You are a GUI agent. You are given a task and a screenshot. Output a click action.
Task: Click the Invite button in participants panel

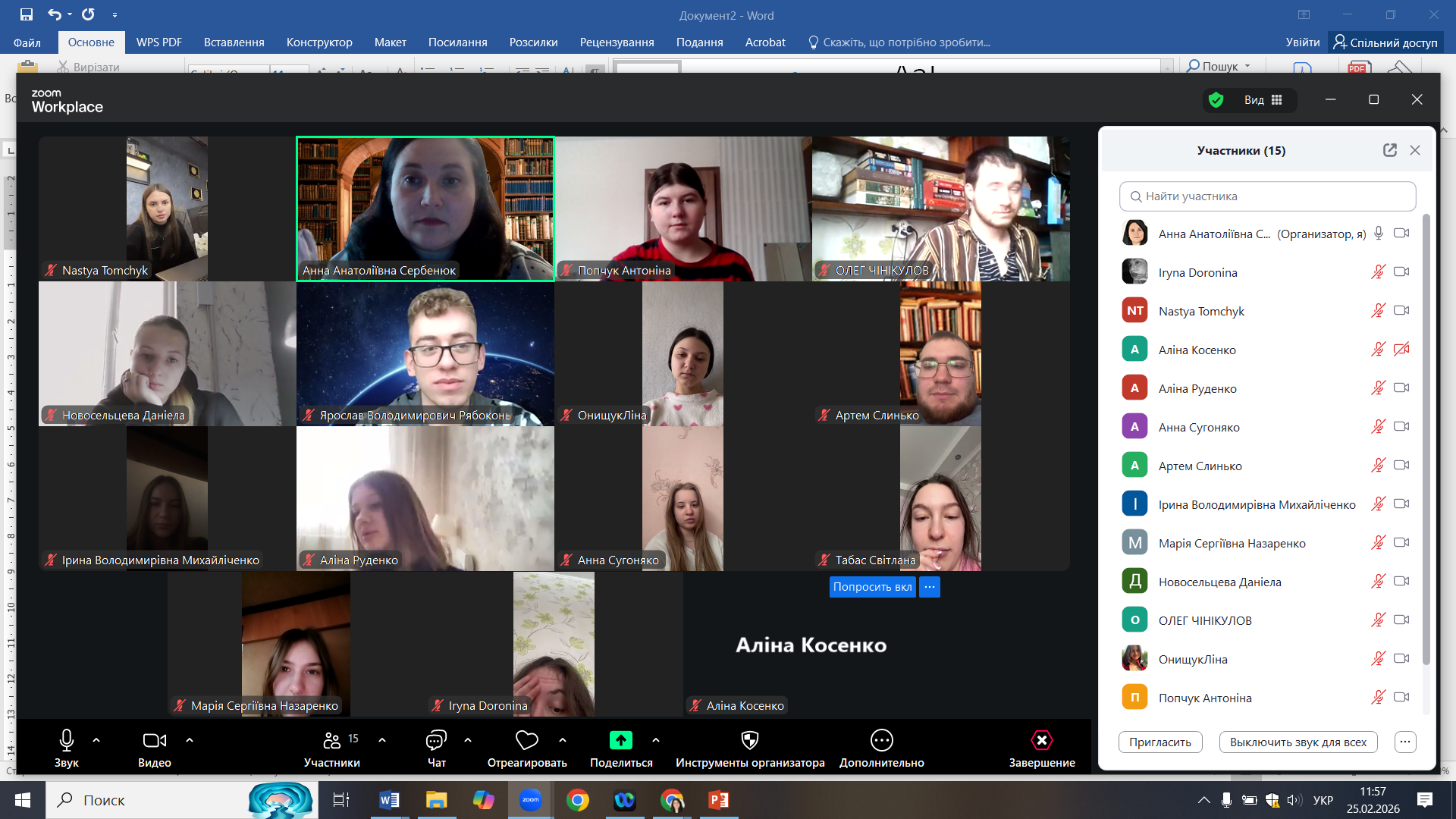[x=1159, y=742]
